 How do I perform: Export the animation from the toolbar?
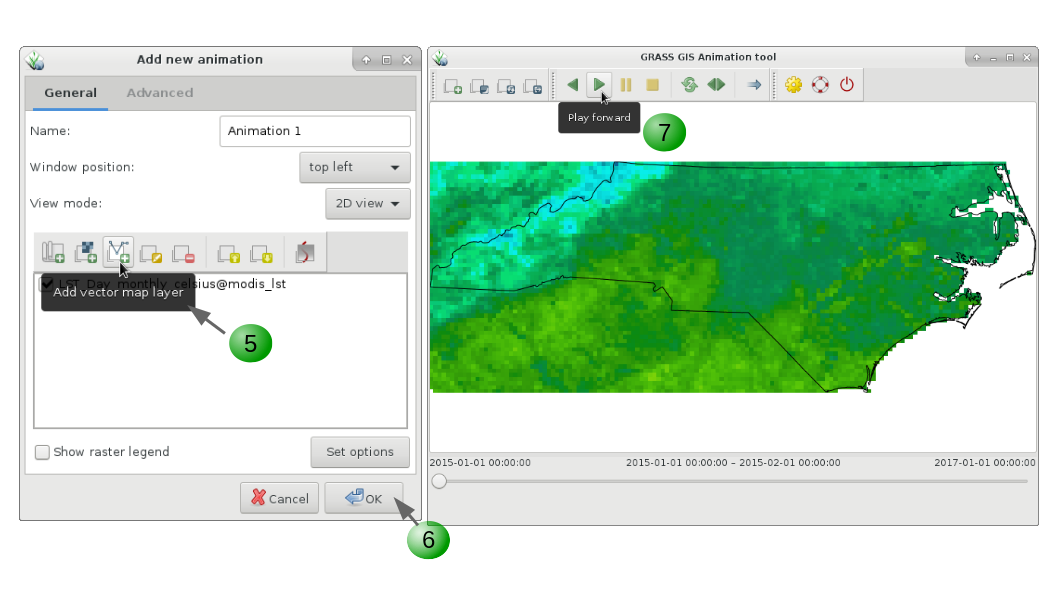[533, 86]
